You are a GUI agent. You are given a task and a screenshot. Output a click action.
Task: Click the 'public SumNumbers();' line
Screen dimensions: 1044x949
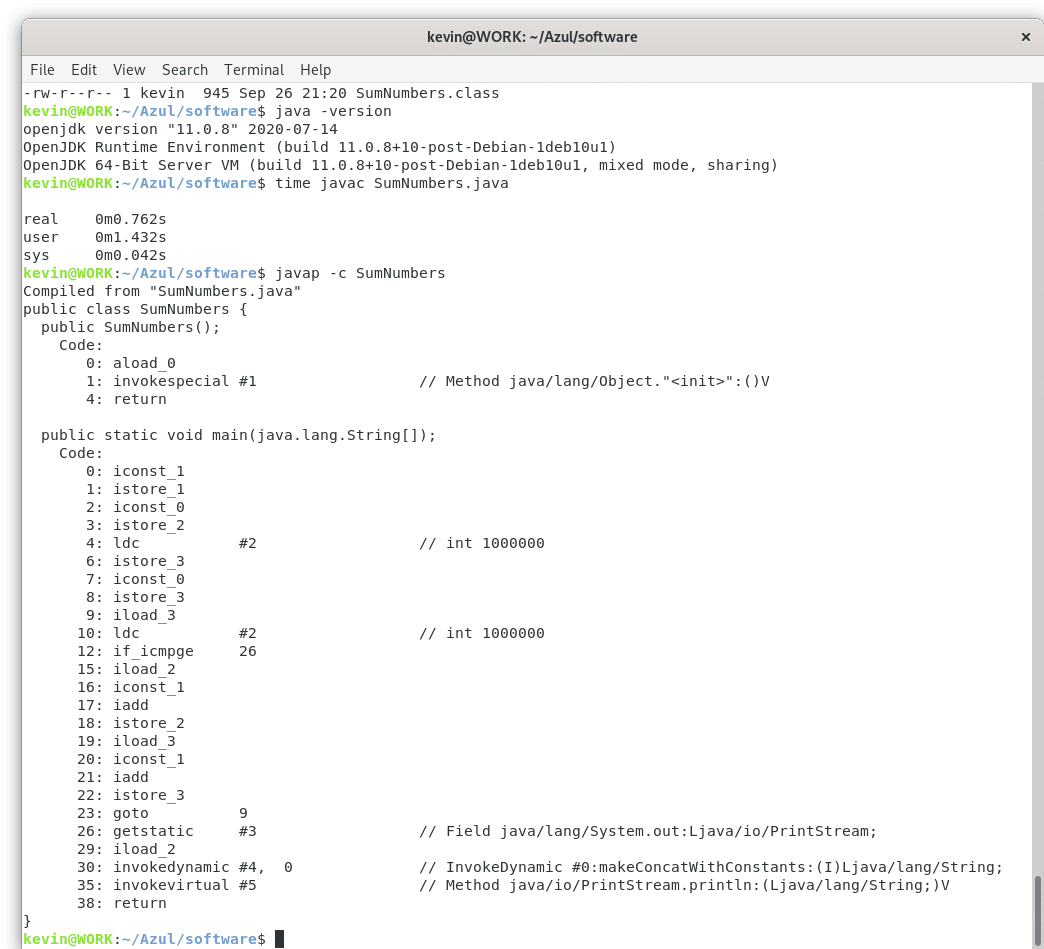point(130,327)
